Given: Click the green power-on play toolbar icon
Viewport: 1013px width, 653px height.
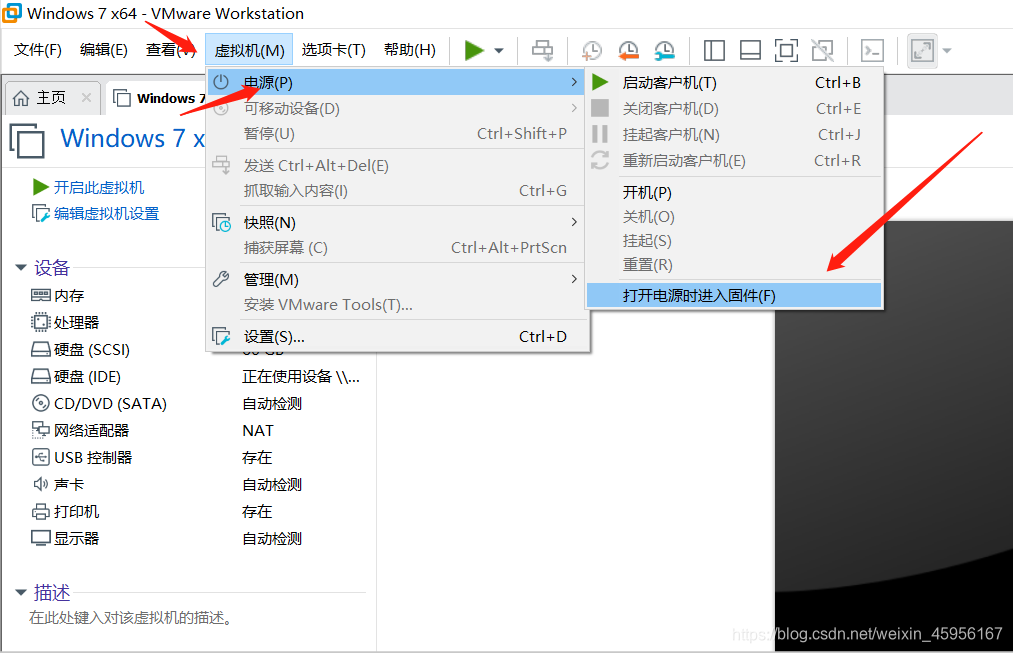Looking at the screenshot, I should 474,50.
